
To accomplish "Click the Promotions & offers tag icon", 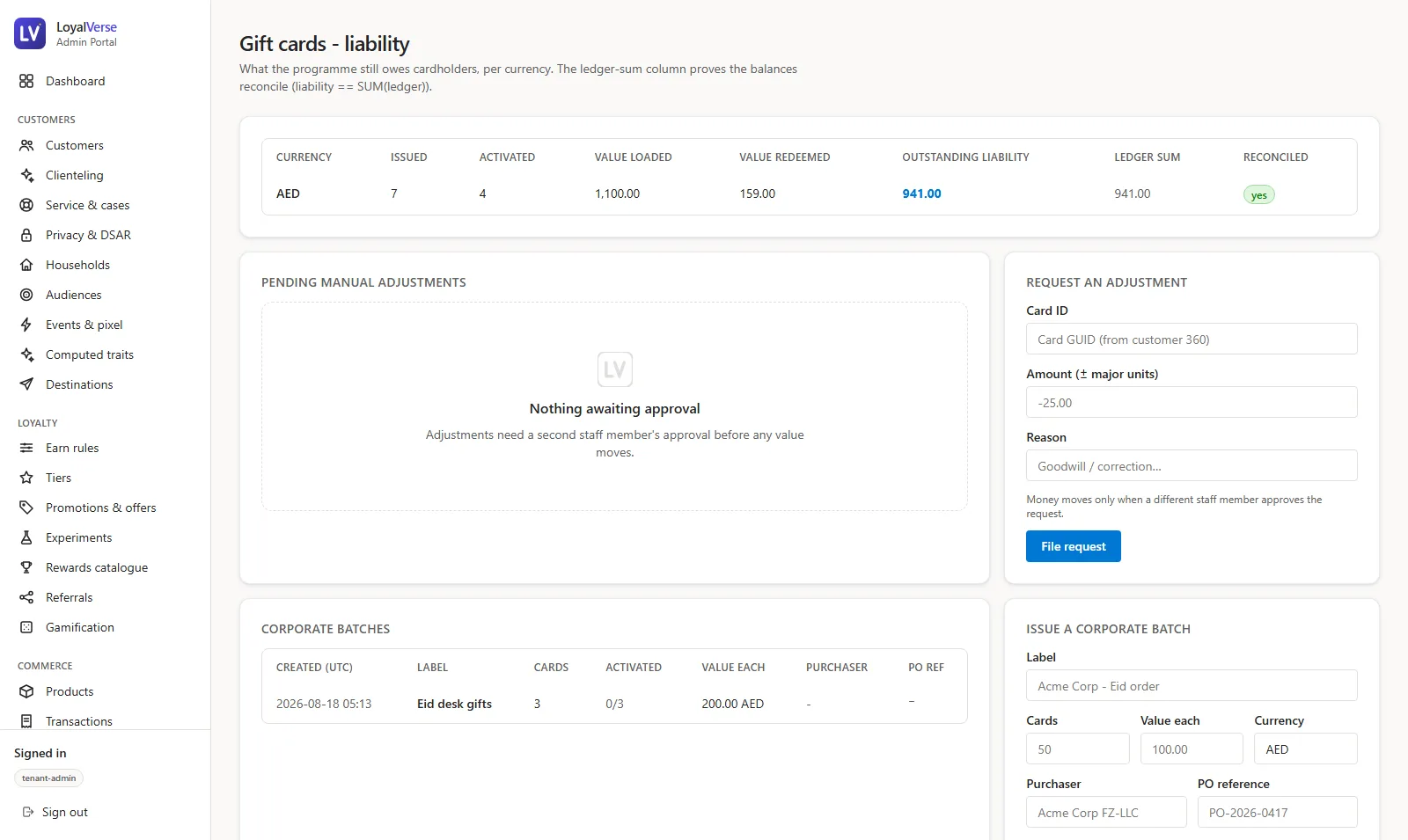I will (x=26, y=508).
